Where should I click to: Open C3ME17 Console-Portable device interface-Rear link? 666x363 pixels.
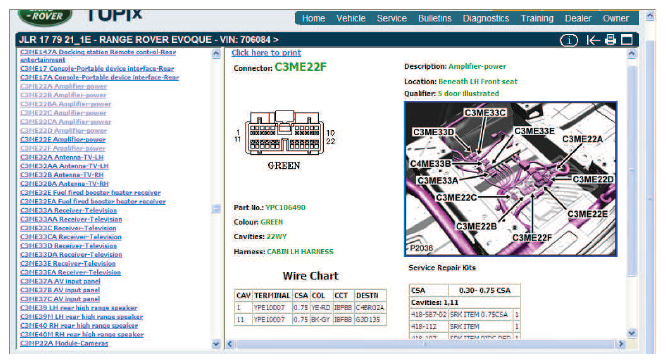tap(97, 68)
